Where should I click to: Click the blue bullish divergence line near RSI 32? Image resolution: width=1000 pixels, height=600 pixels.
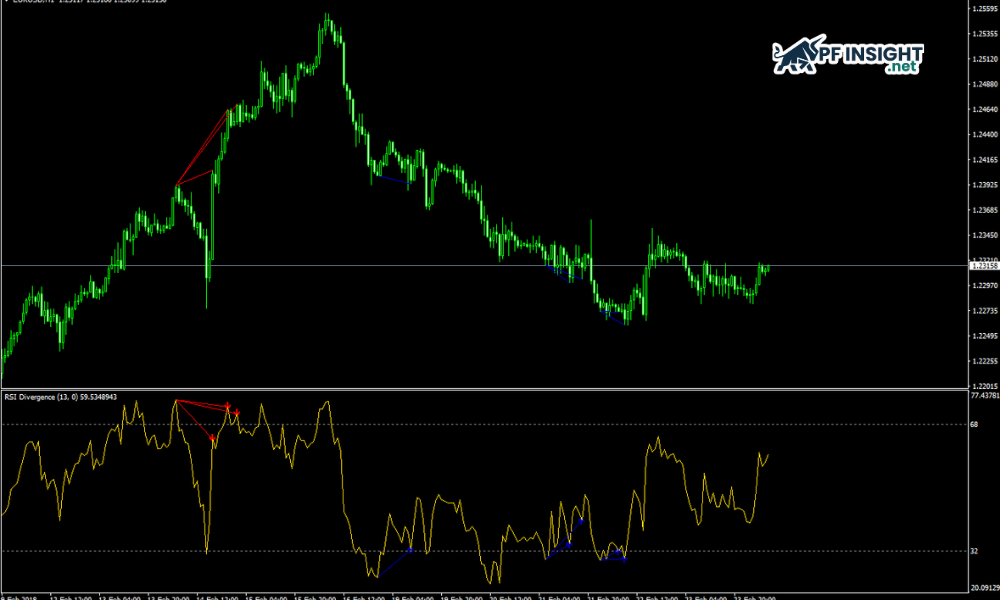(394, 563)
